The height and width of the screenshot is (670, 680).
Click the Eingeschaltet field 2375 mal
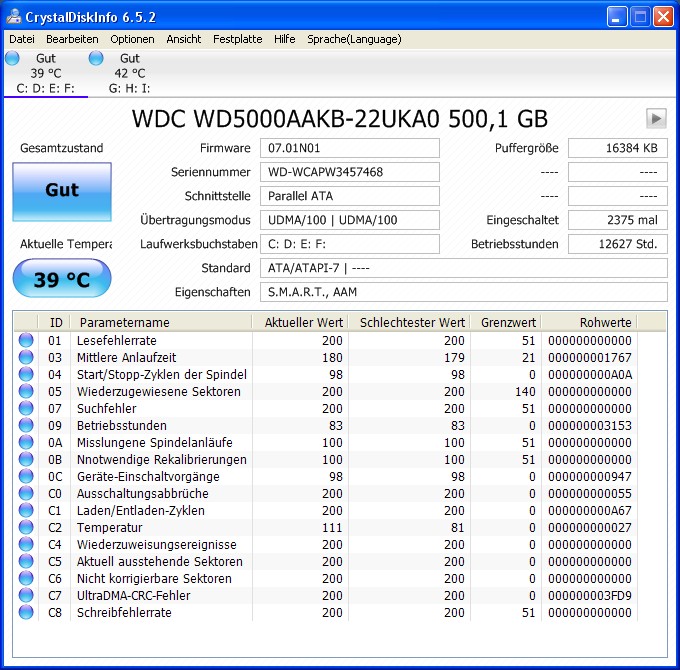618,220
